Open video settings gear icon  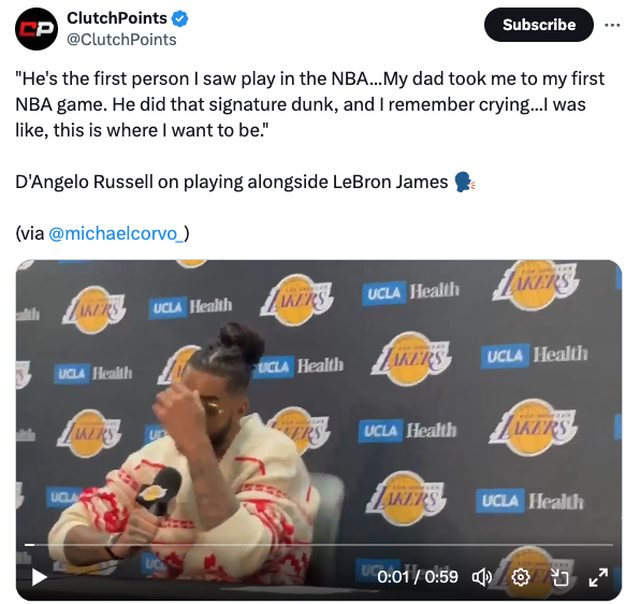click(521, 577)
